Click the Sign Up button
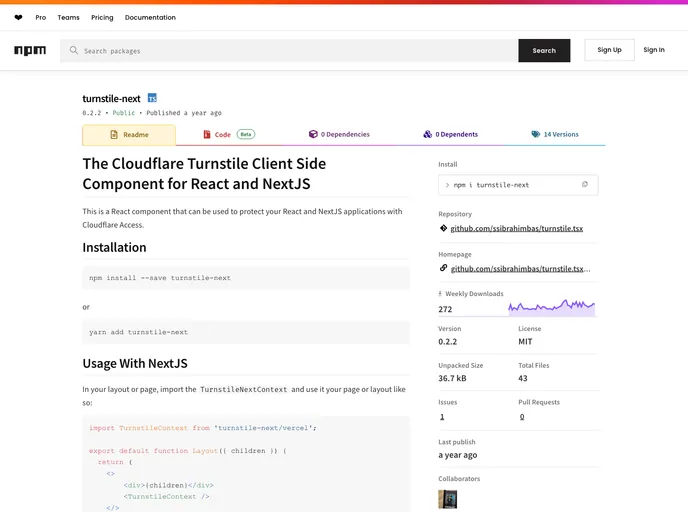The width and height of the screenshot is (688, 512). pyautogui.click(x=609, y=50)
